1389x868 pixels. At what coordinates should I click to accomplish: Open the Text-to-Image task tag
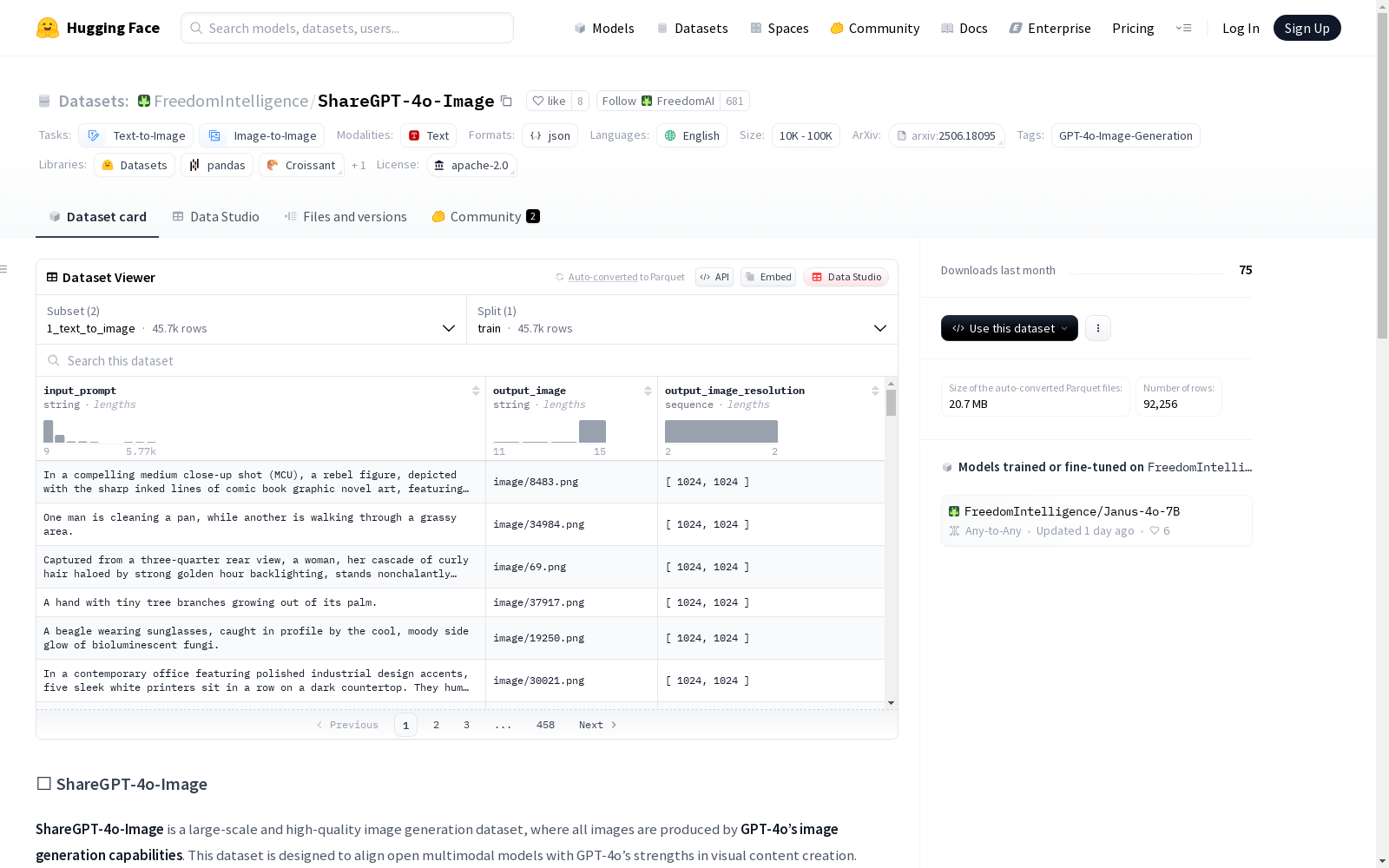pyautogui.click(x=135, y=135)
